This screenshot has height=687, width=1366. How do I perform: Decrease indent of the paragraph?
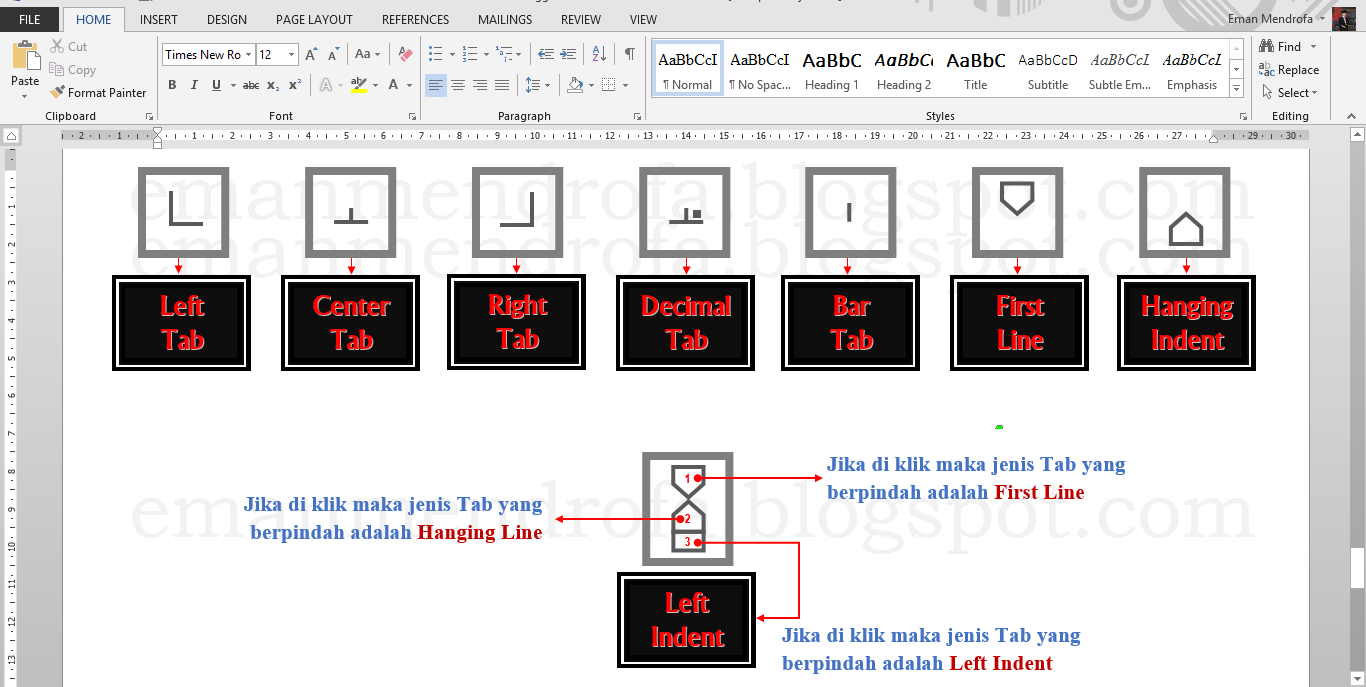pyautogui.click(x=545, y=54)
